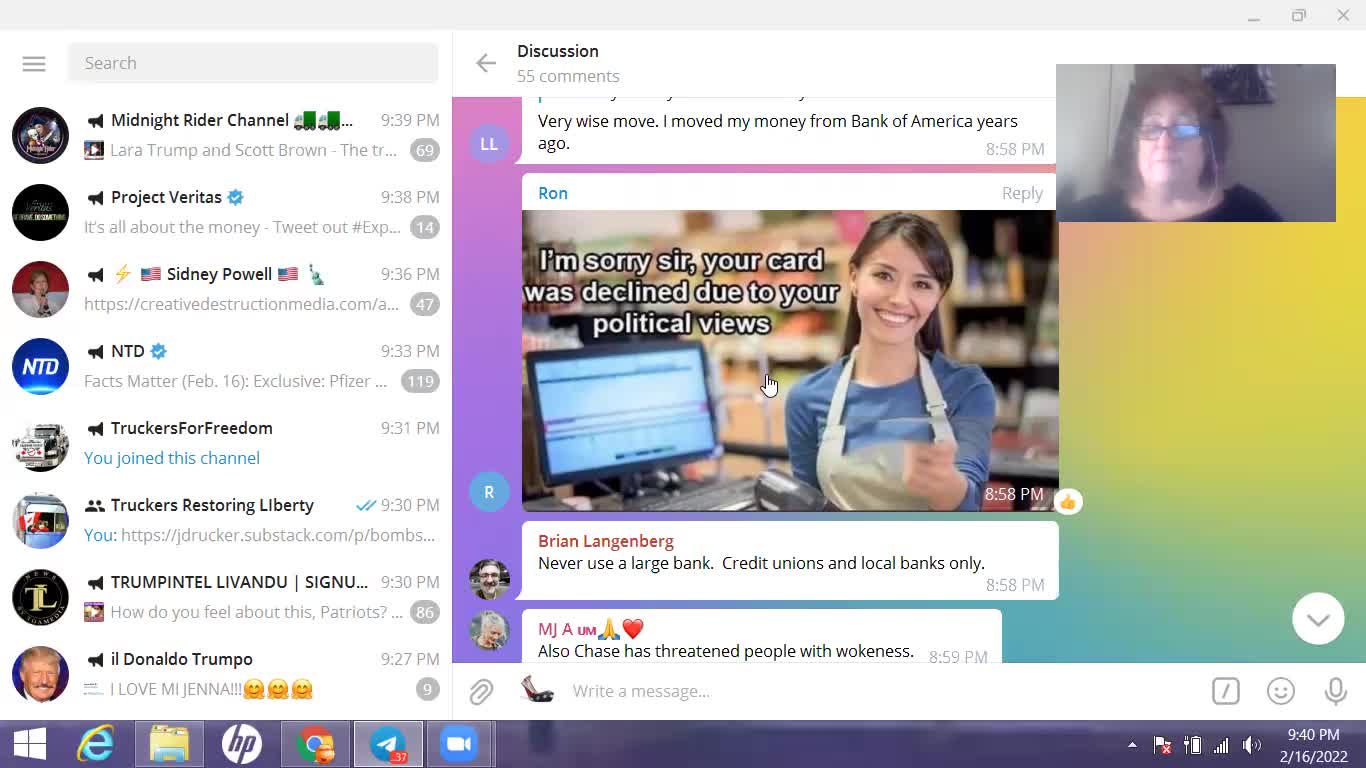This screenshot has width=1366, height=768.
Task: Record voice message with microphone
Action: (x=1335, y=691)
